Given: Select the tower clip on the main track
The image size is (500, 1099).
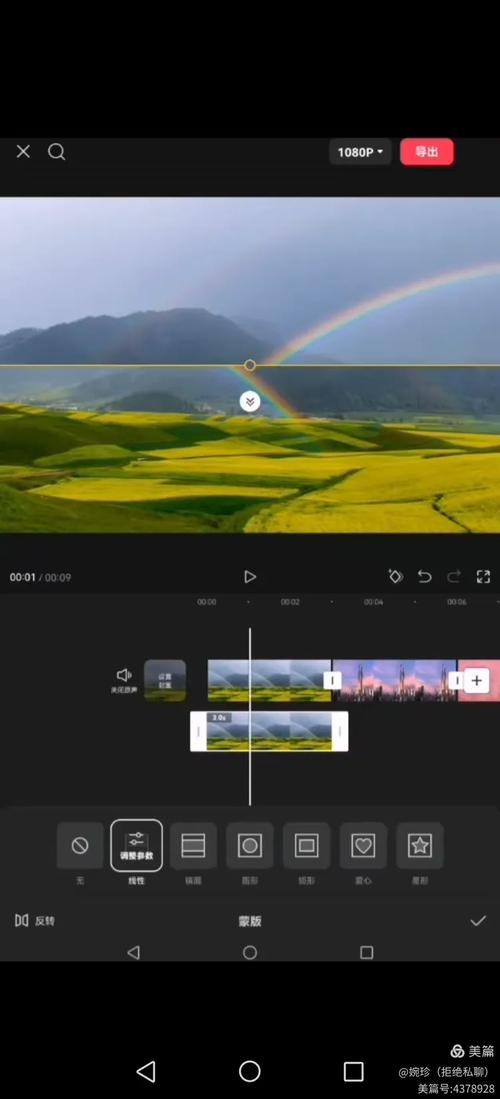Looking at the screenshot, I should point(395,681).
